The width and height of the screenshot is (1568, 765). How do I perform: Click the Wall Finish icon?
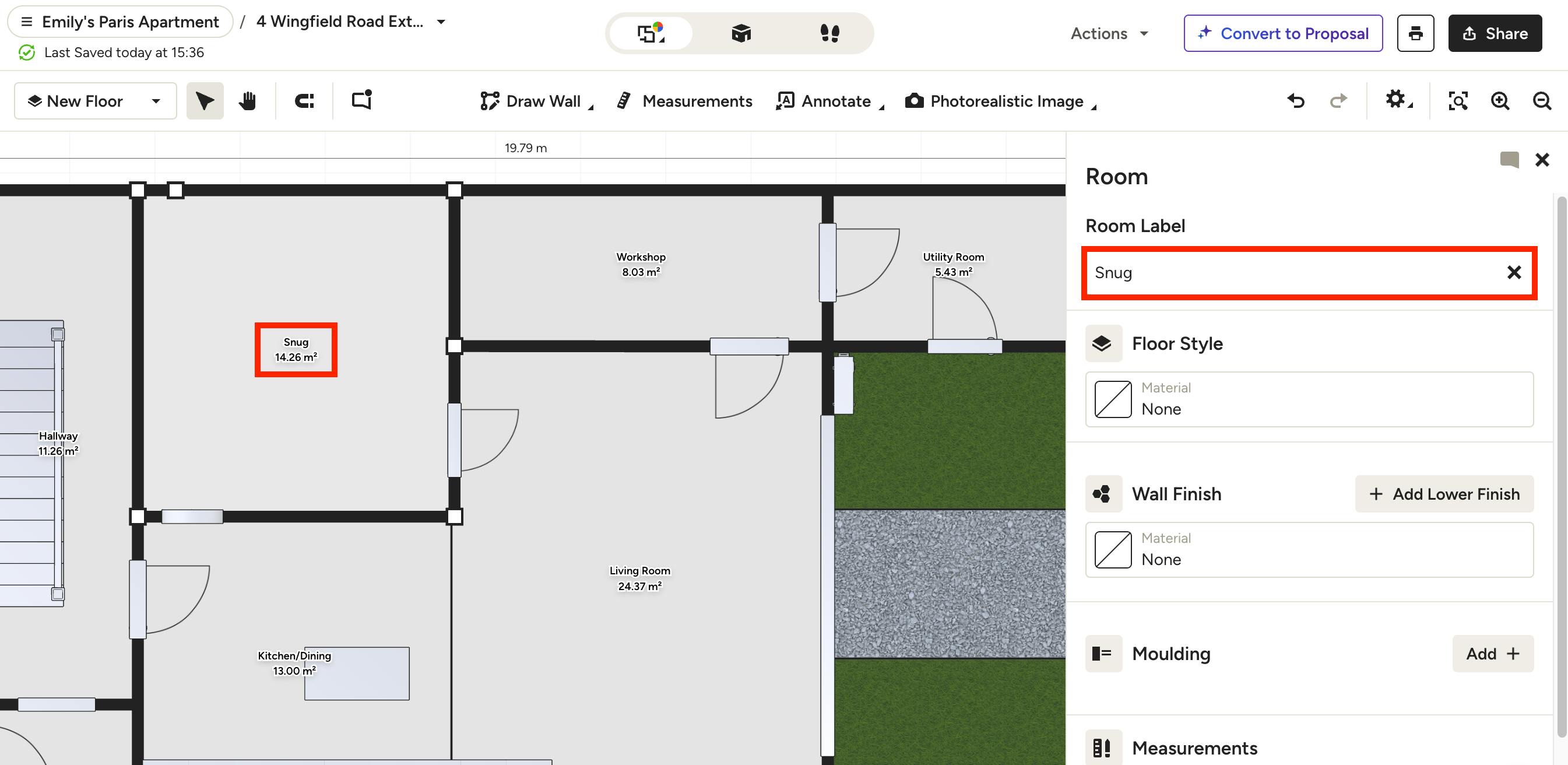[x=1103, y=494]
